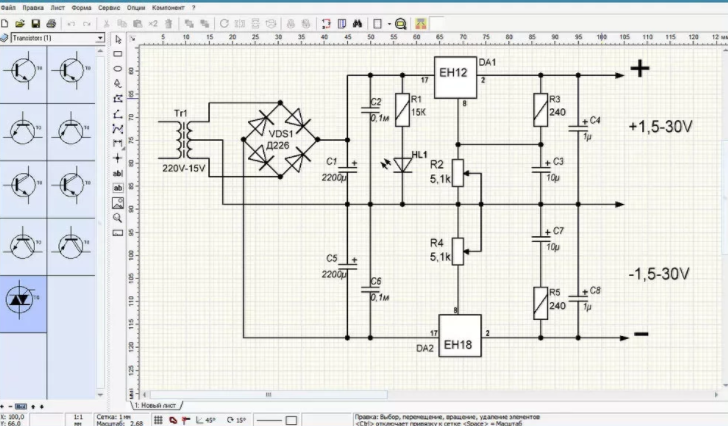Select the abl text tool

point(118,173)
